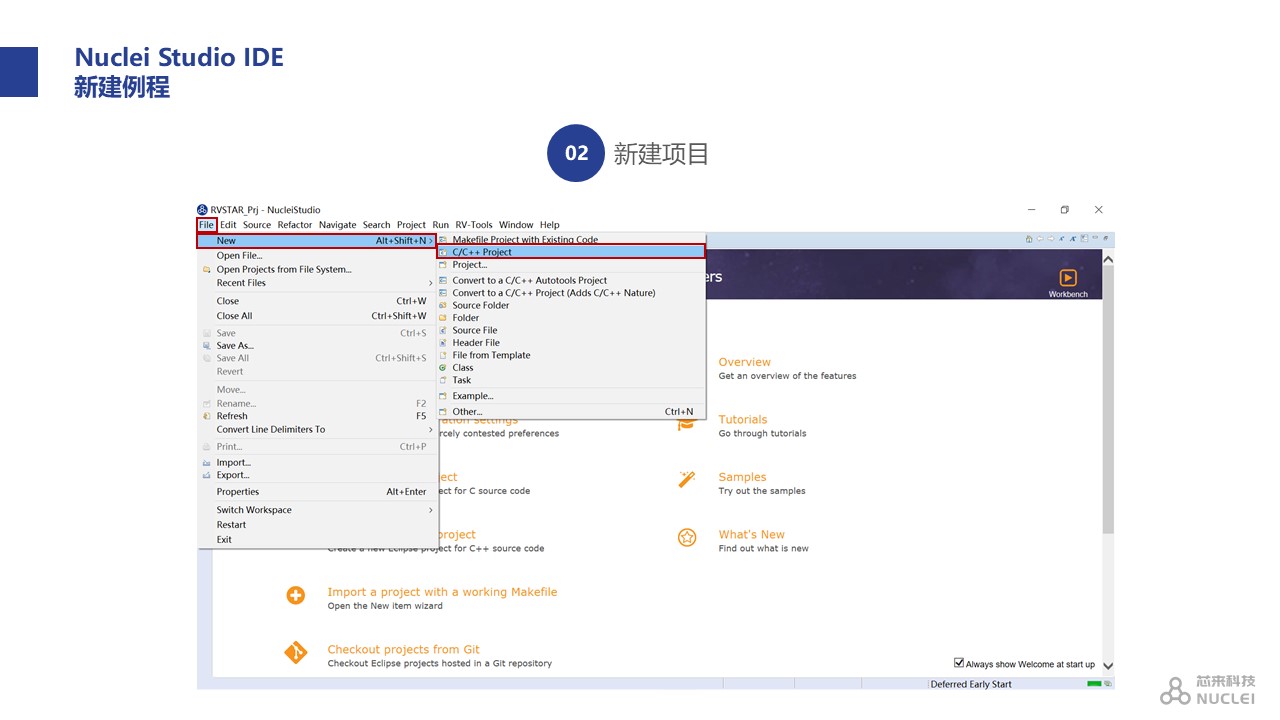Select Source Folder in New submenu
This screenshot has width=1280, height=720.
tap(571, 306)
